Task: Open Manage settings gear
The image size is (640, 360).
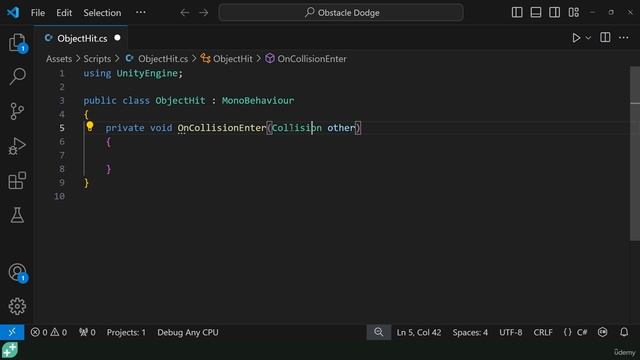Action: pos(17,306)
